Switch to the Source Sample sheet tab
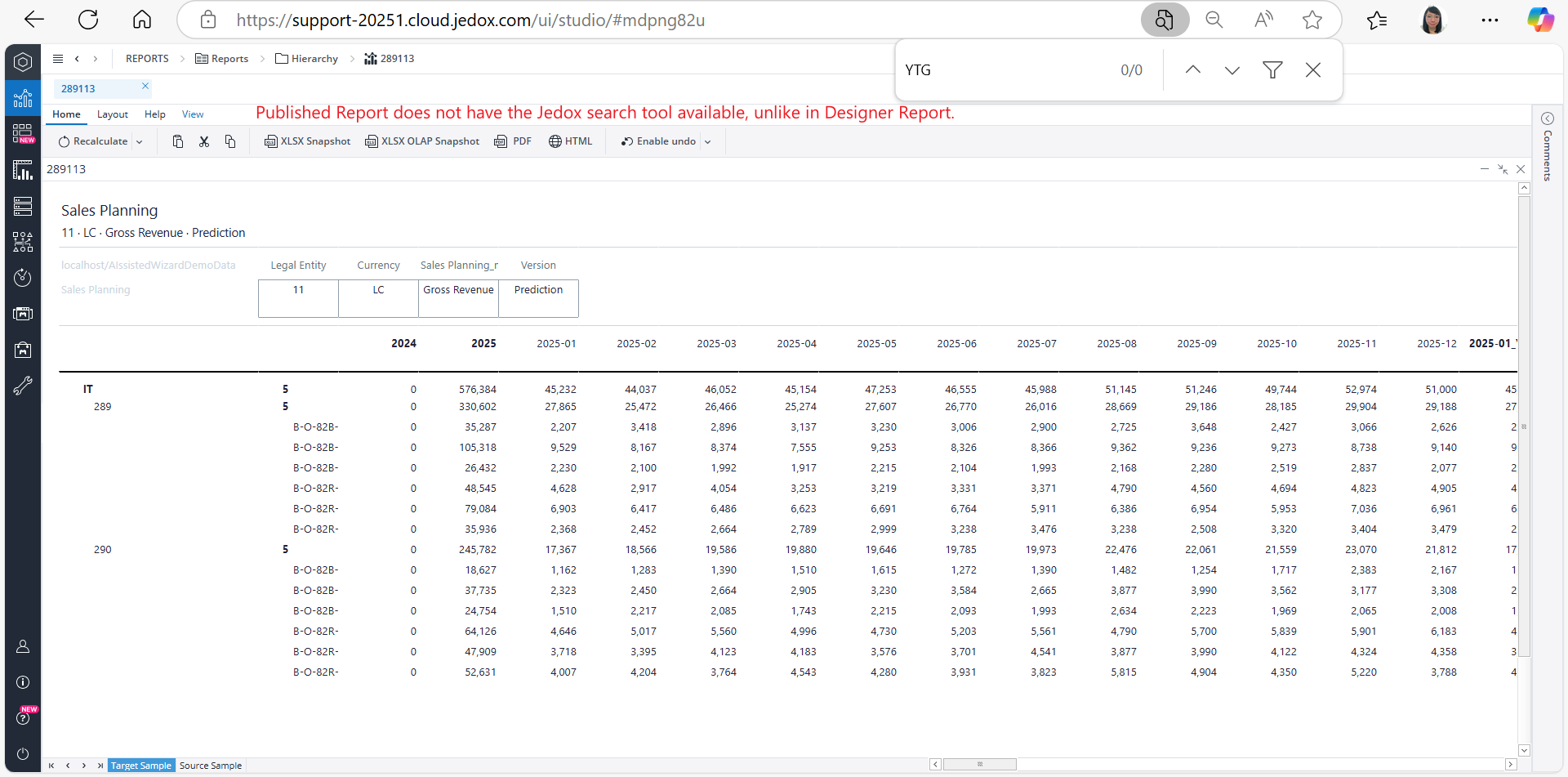1568x777 pixels. 210,766
